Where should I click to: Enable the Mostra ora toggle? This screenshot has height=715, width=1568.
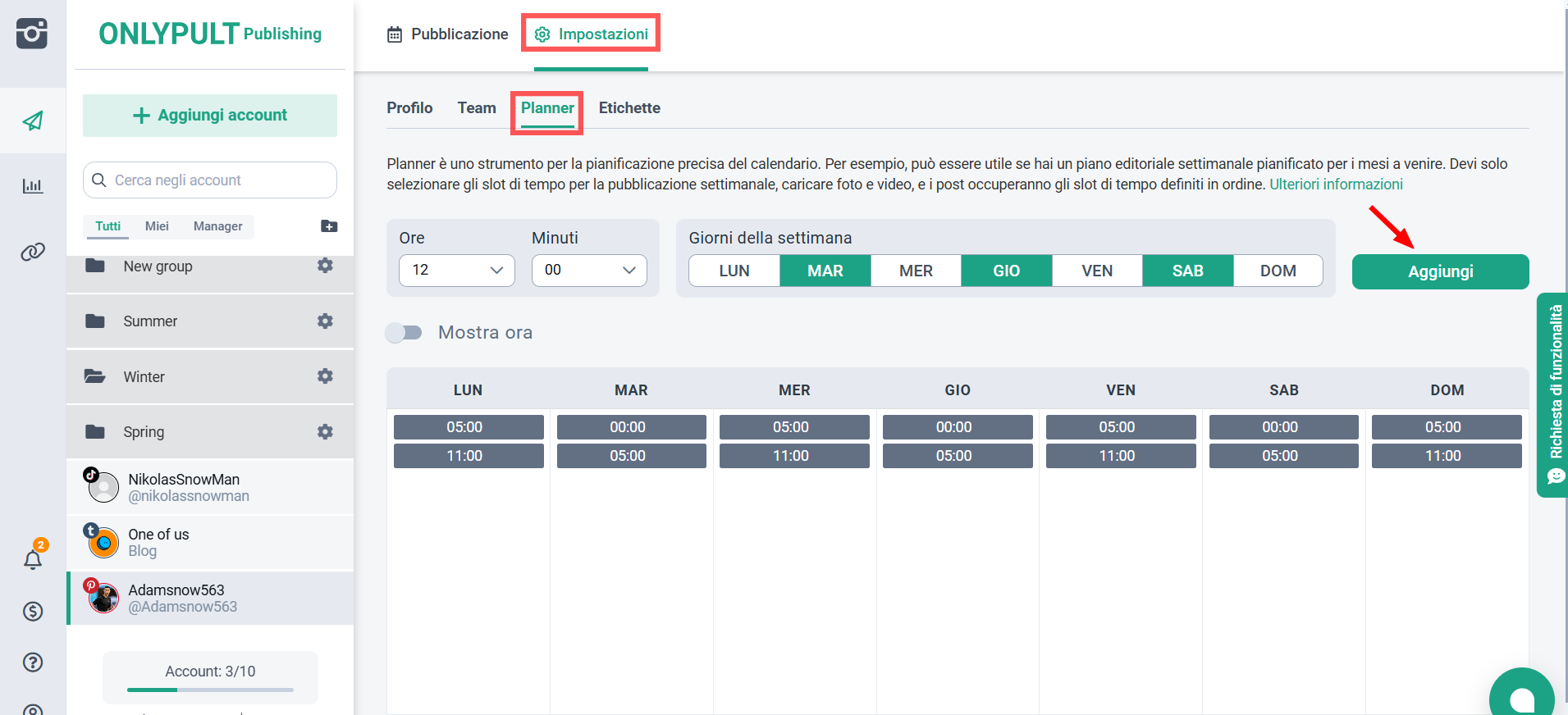point(405,333)
